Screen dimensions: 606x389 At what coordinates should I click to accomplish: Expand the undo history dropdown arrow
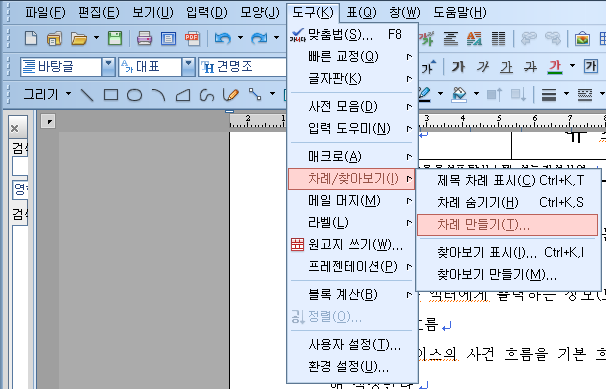tap(240, 38)
